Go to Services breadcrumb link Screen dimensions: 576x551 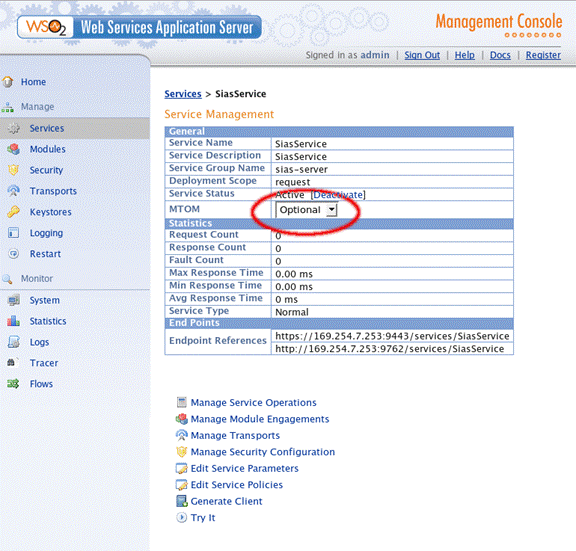183,94
